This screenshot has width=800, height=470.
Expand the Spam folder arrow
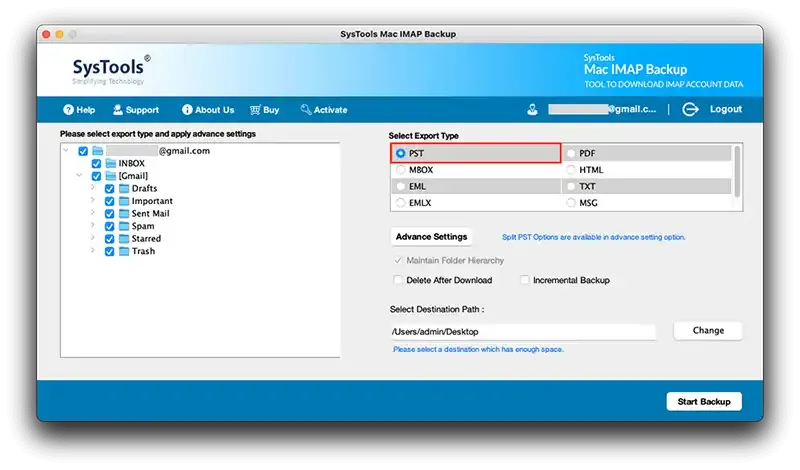click(92, 225)
